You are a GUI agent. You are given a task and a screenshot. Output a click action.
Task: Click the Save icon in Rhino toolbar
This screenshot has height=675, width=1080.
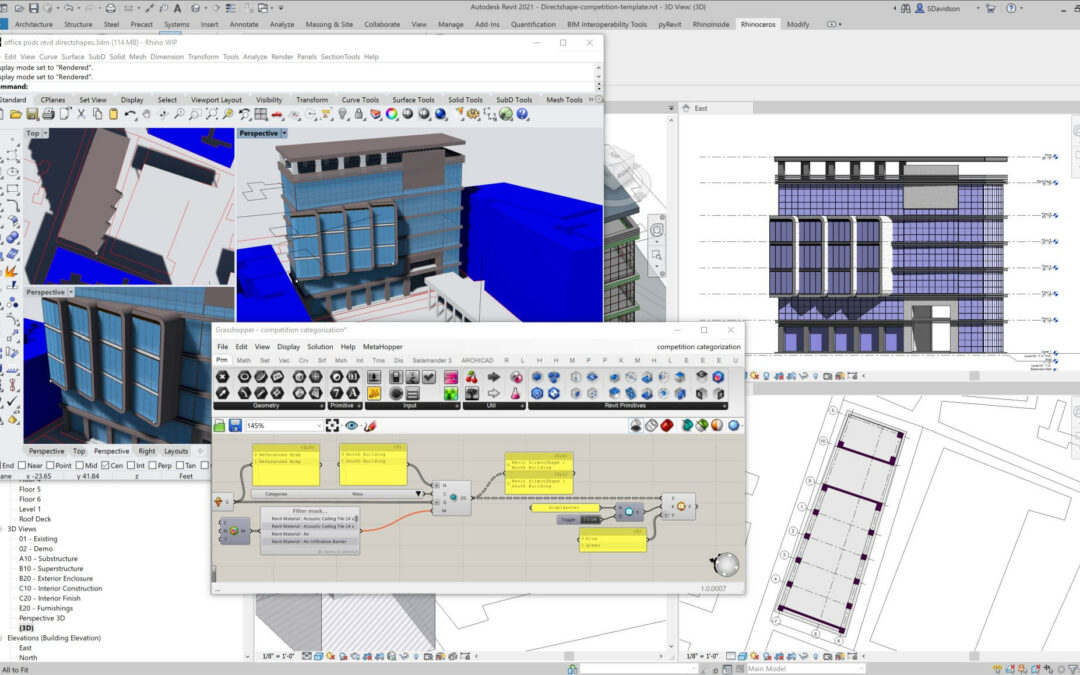tap(32, 114)
